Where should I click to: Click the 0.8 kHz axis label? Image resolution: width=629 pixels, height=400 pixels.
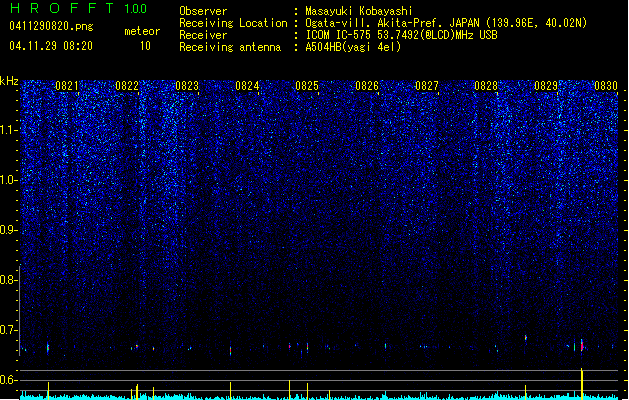(8, 280)
